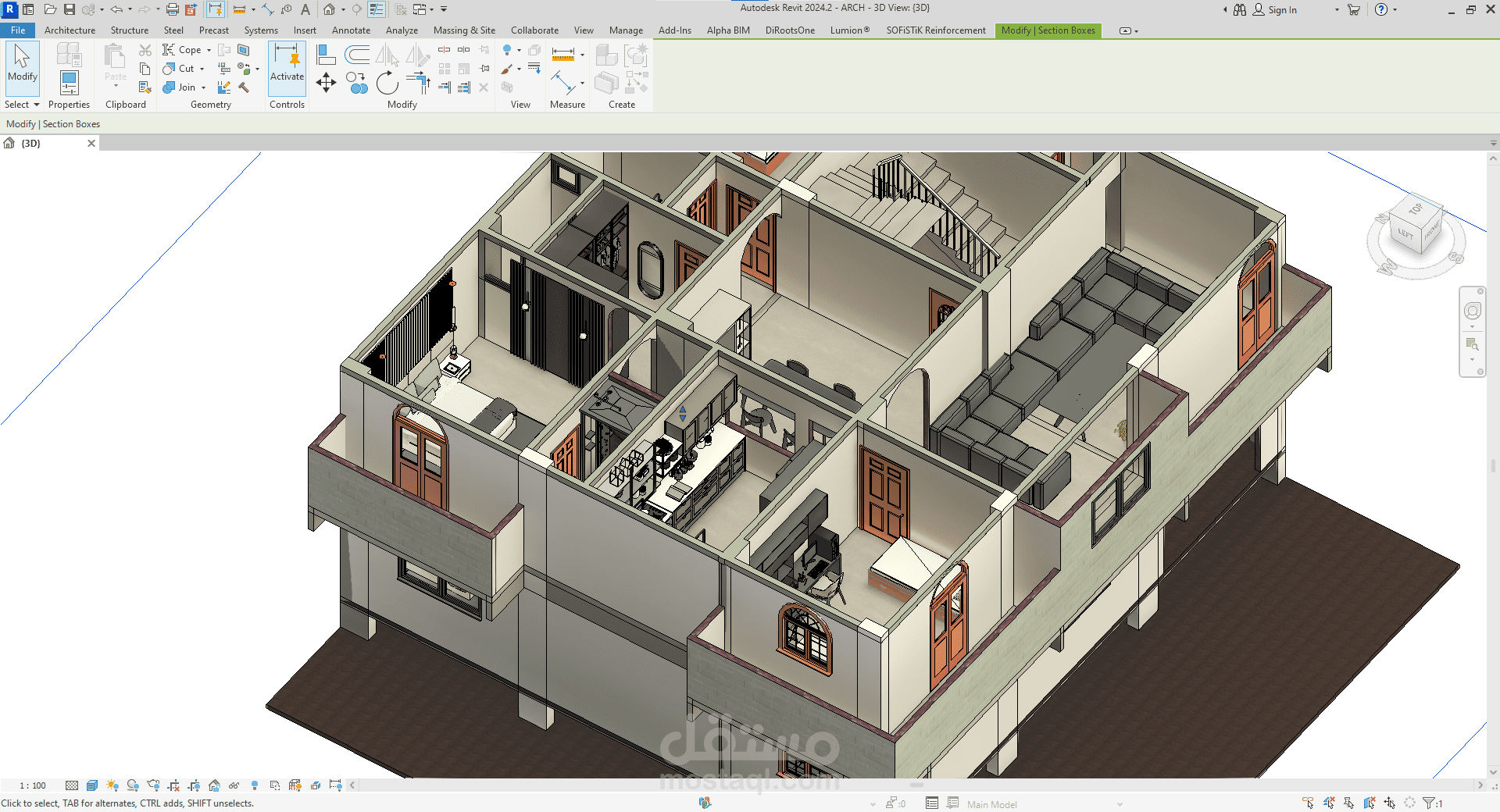The image size is (1500, 812).
Task: Expand the Join dropdown arrow
Action: click(x=203, y=87)
